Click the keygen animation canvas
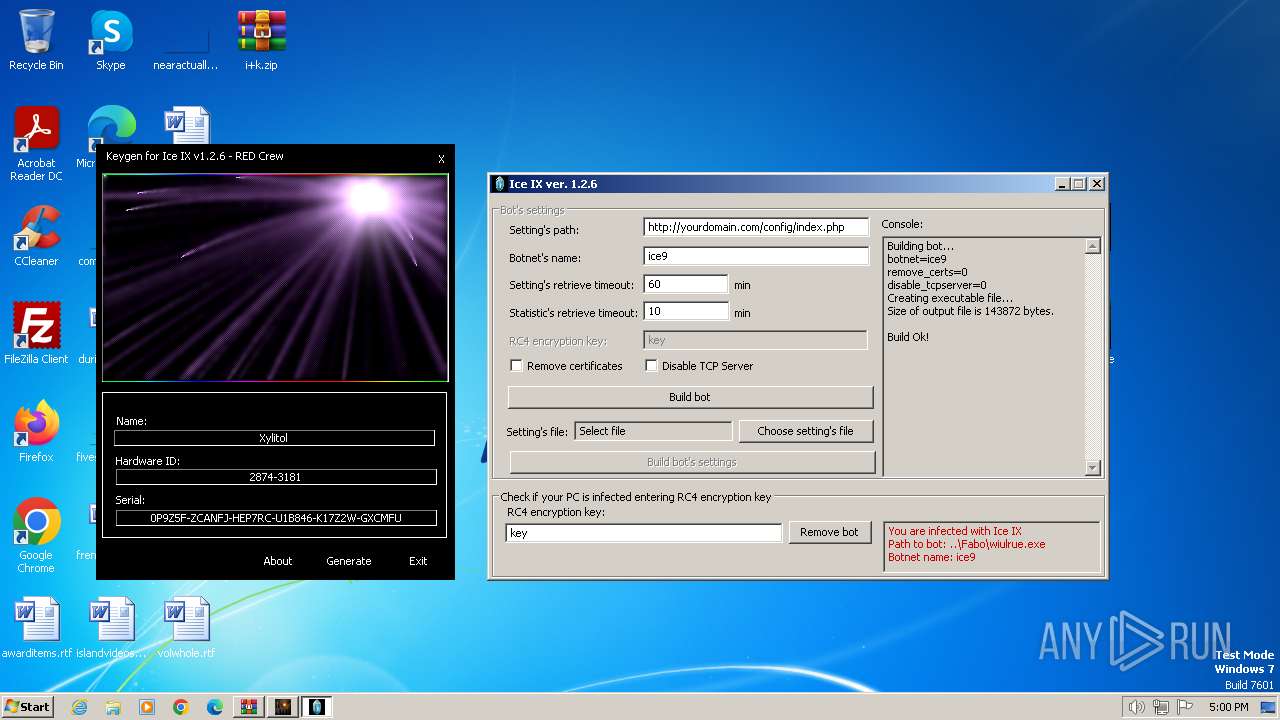The height and width of the screenshot is (720, 1280). point(275,278)
